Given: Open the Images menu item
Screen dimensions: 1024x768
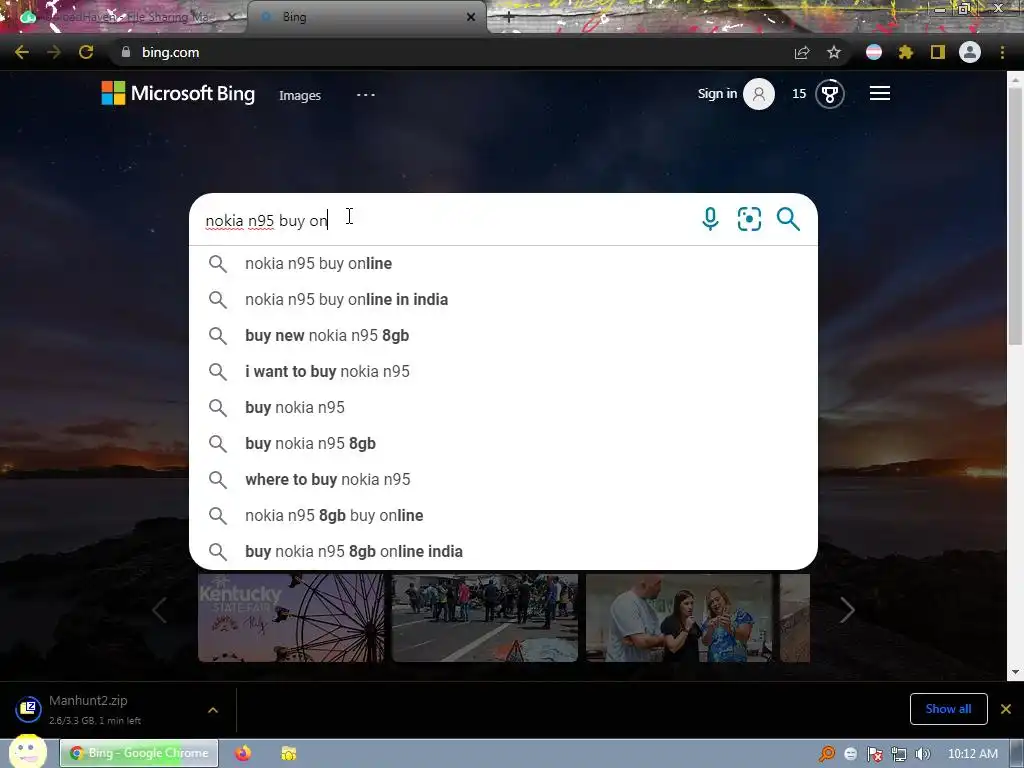Looking at the screenshot, I should pos(300,95).
